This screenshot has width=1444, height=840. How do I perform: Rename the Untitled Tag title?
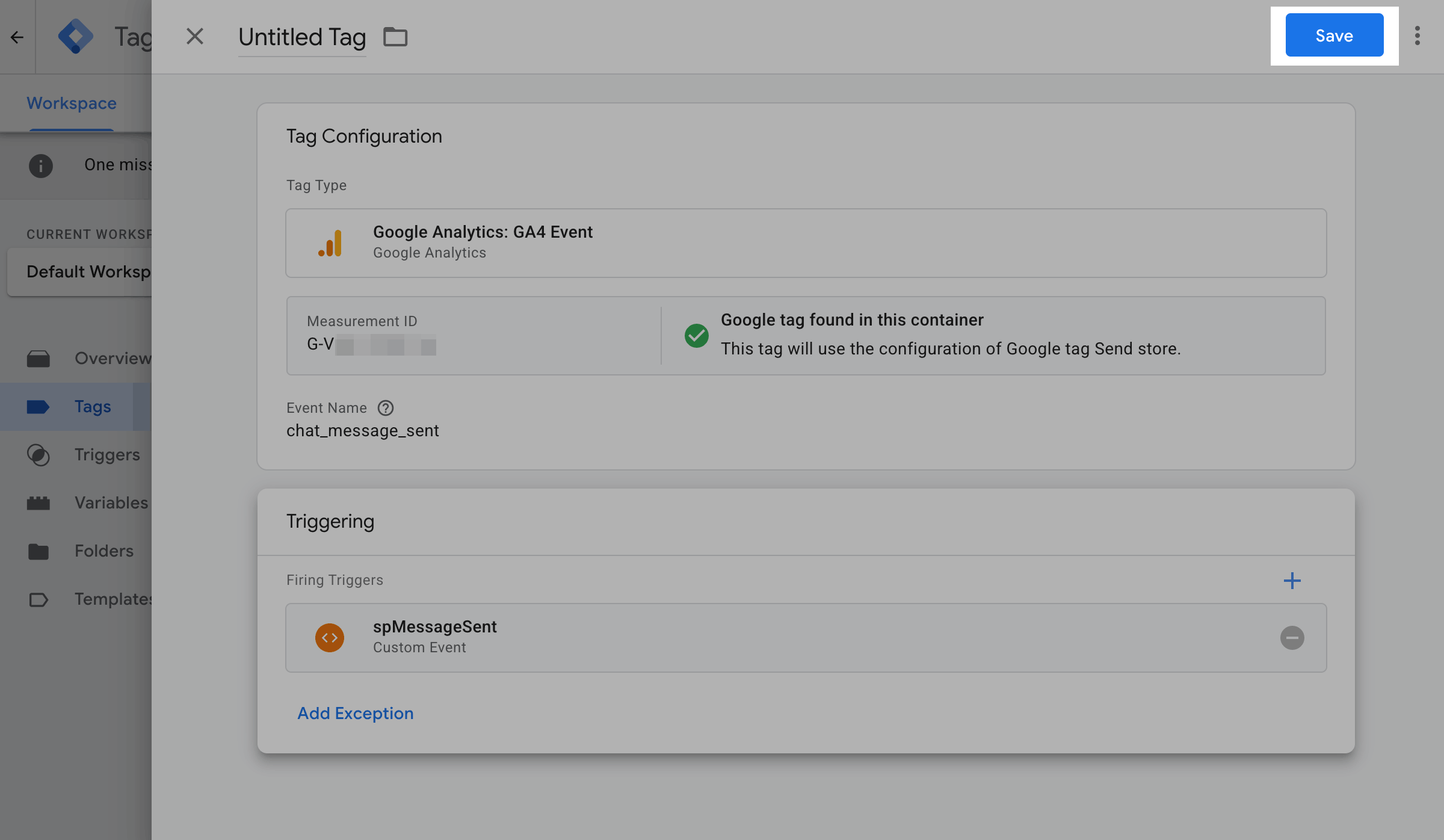pos(302,37)
